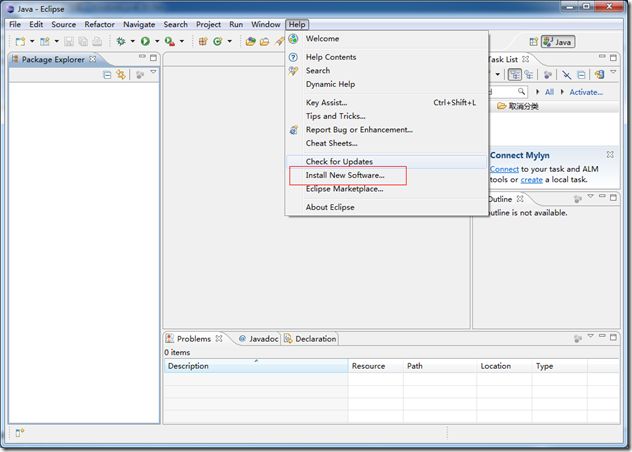This screenshot has height=452, width=632.
Task: Choose About Eclipse in the Help menu
Action: click(387, 207)
